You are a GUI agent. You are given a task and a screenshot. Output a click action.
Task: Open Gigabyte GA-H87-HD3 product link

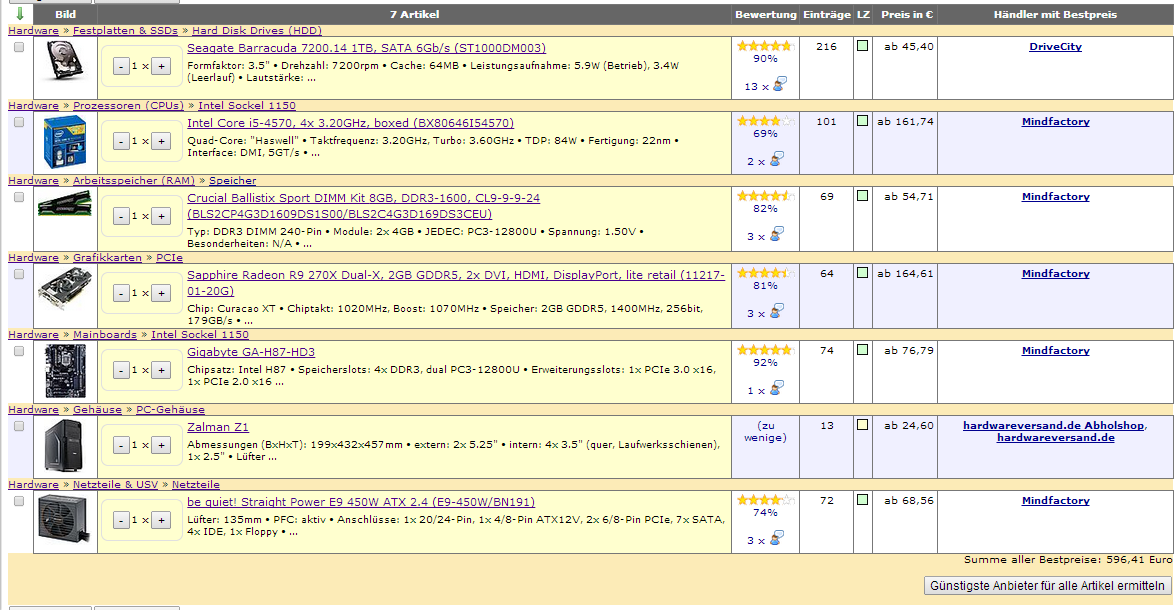pyautogui.click(x=251, y=352)
